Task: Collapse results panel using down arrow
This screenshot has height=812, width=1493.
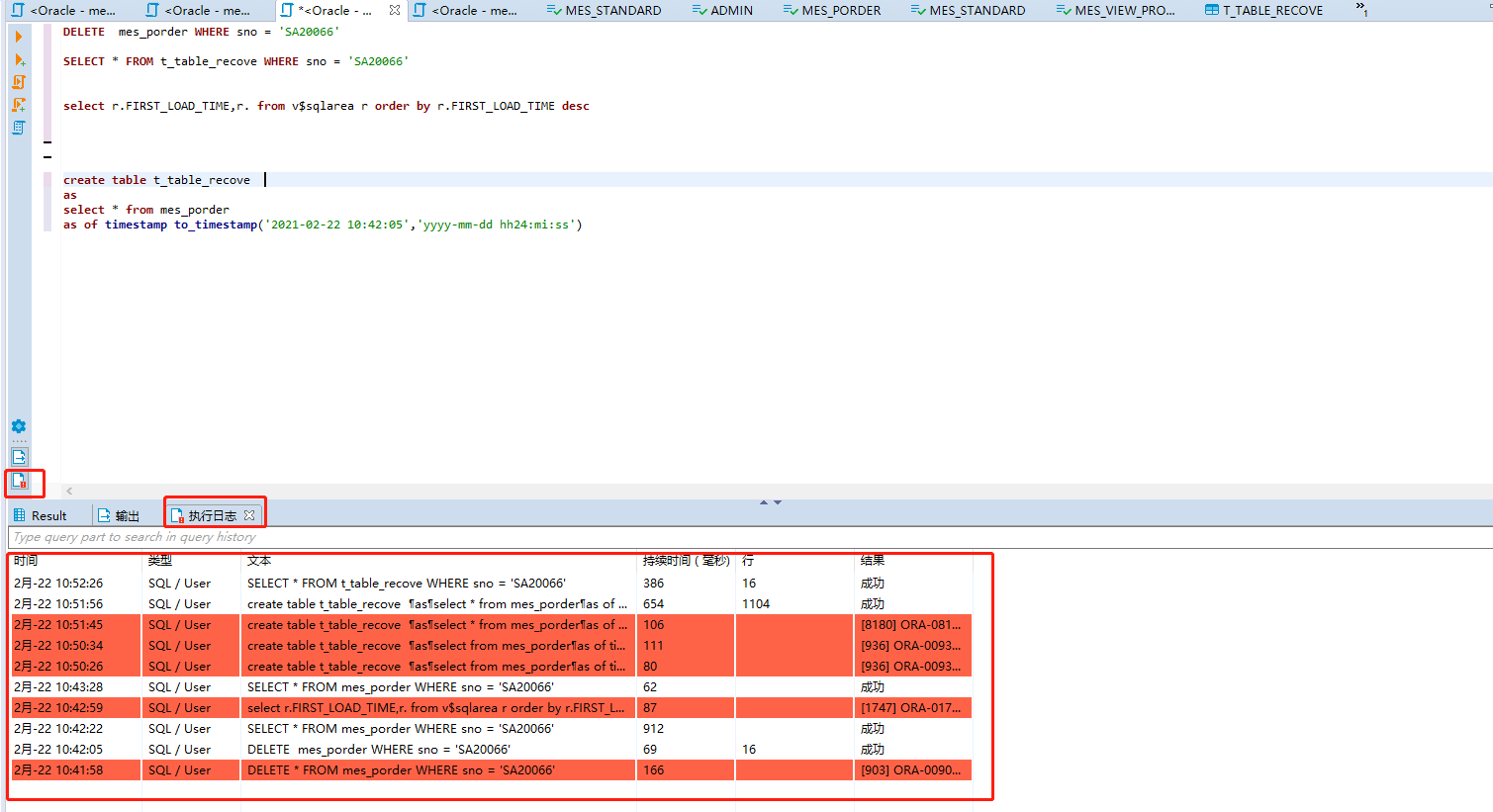Action: (x=776, y=501)
